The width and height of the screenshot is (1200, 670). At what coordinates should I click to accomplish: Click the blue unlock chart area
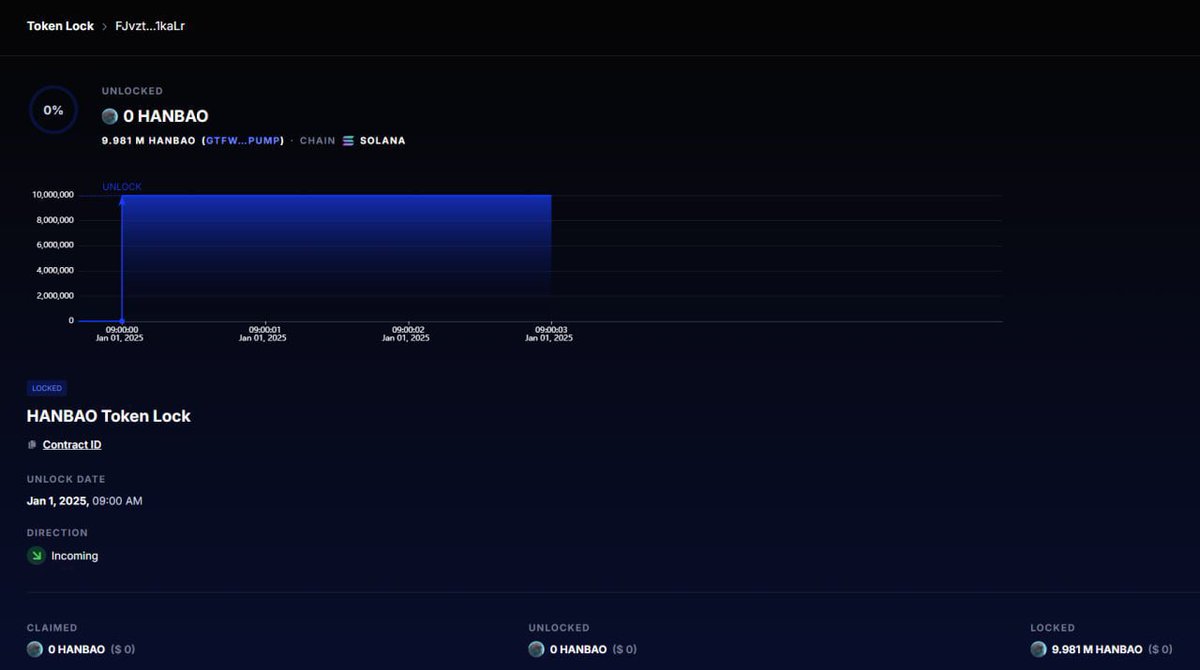pyautogui.click(x=336, y=257)
